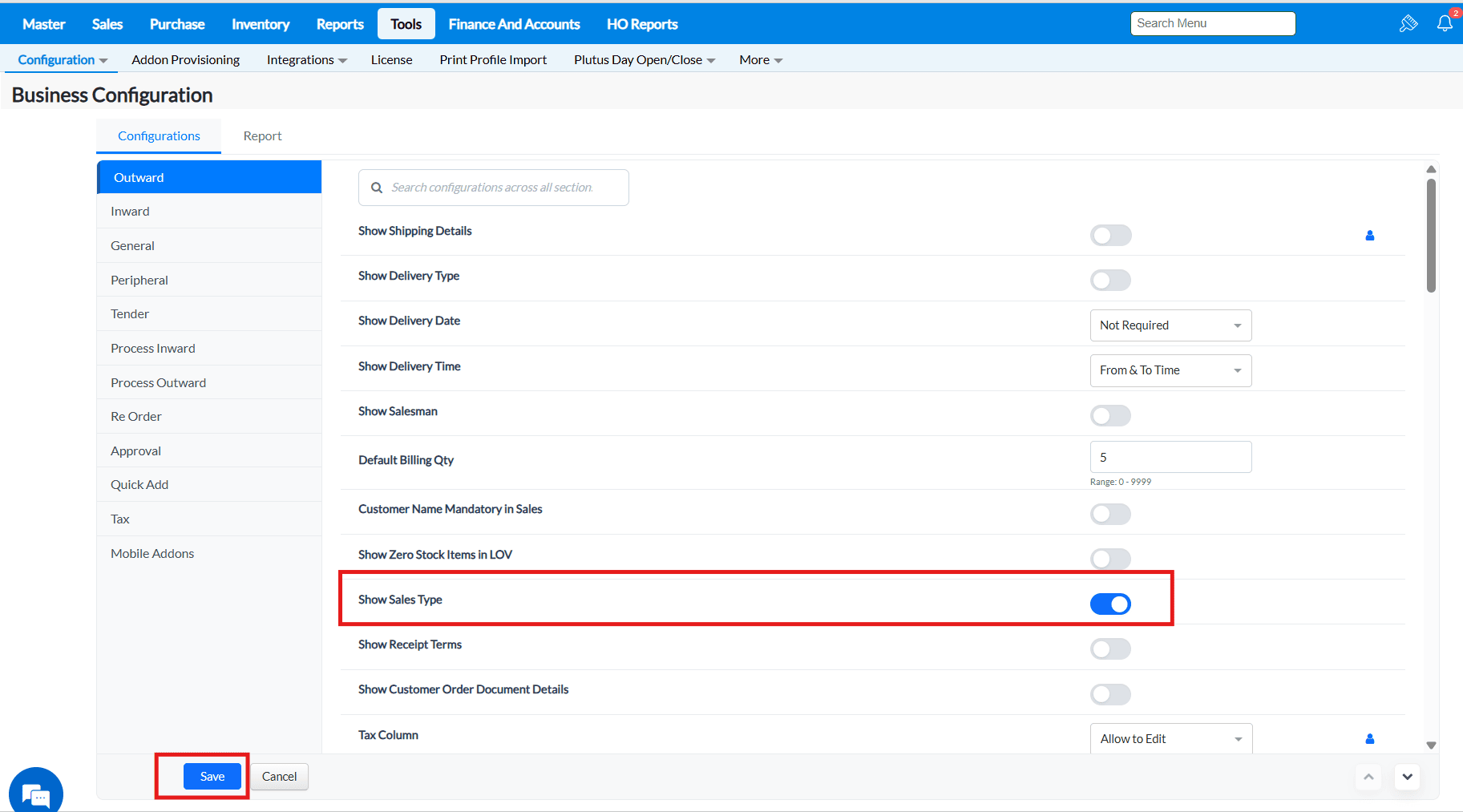1463x812 pixels.
Task: Open the Quick Add section
Action: 209,485
